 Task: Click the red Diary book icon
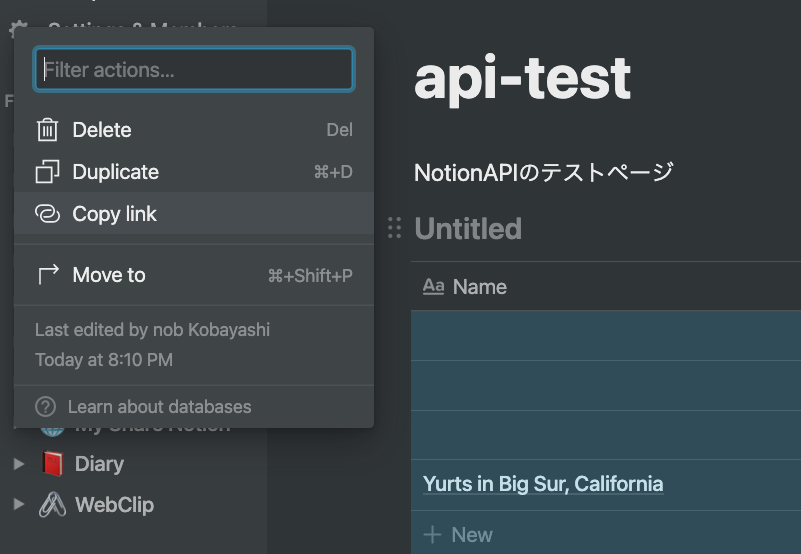pos(53,464)
